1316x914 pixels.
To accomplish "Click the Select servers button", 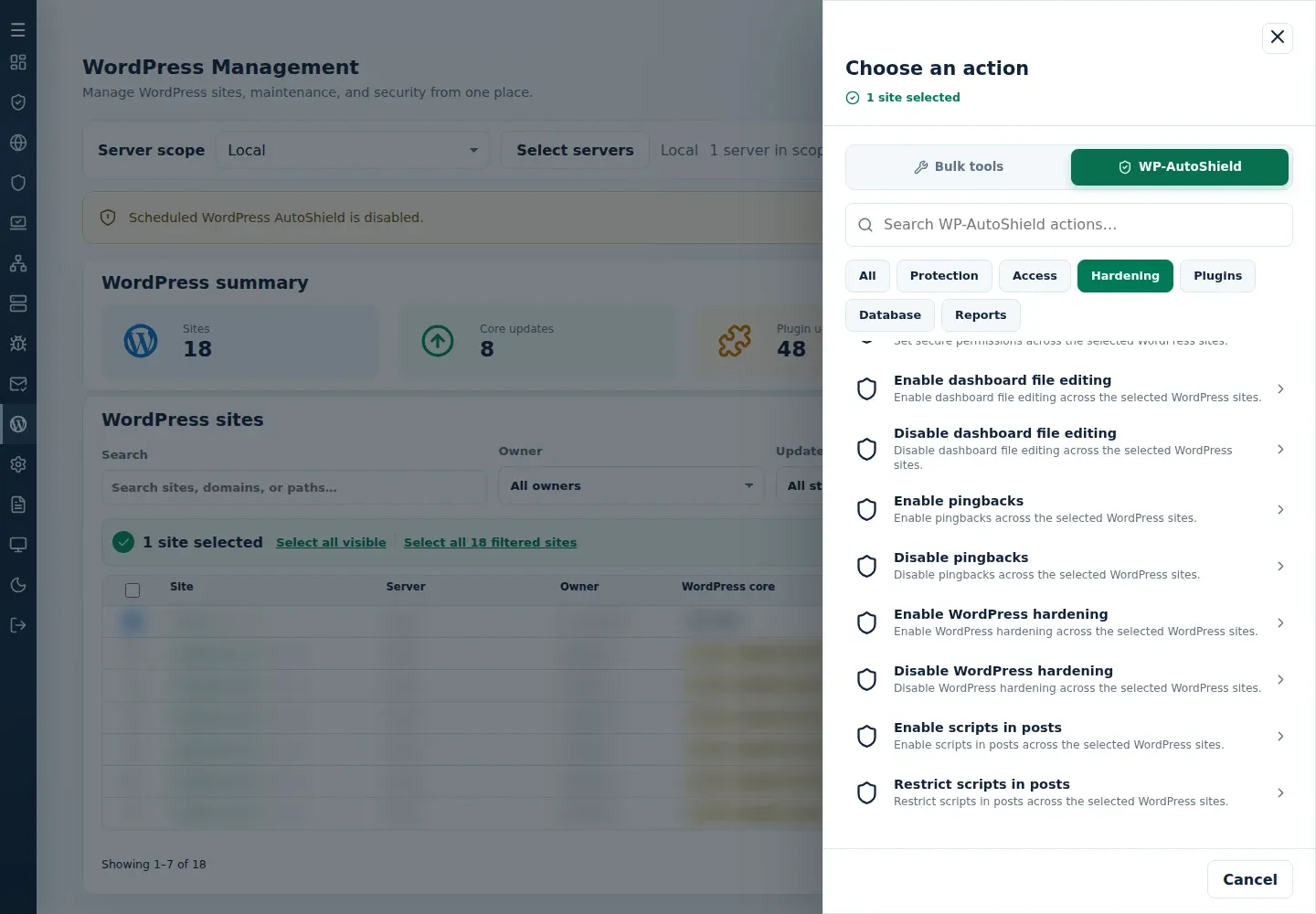I will tap(575, 151).
